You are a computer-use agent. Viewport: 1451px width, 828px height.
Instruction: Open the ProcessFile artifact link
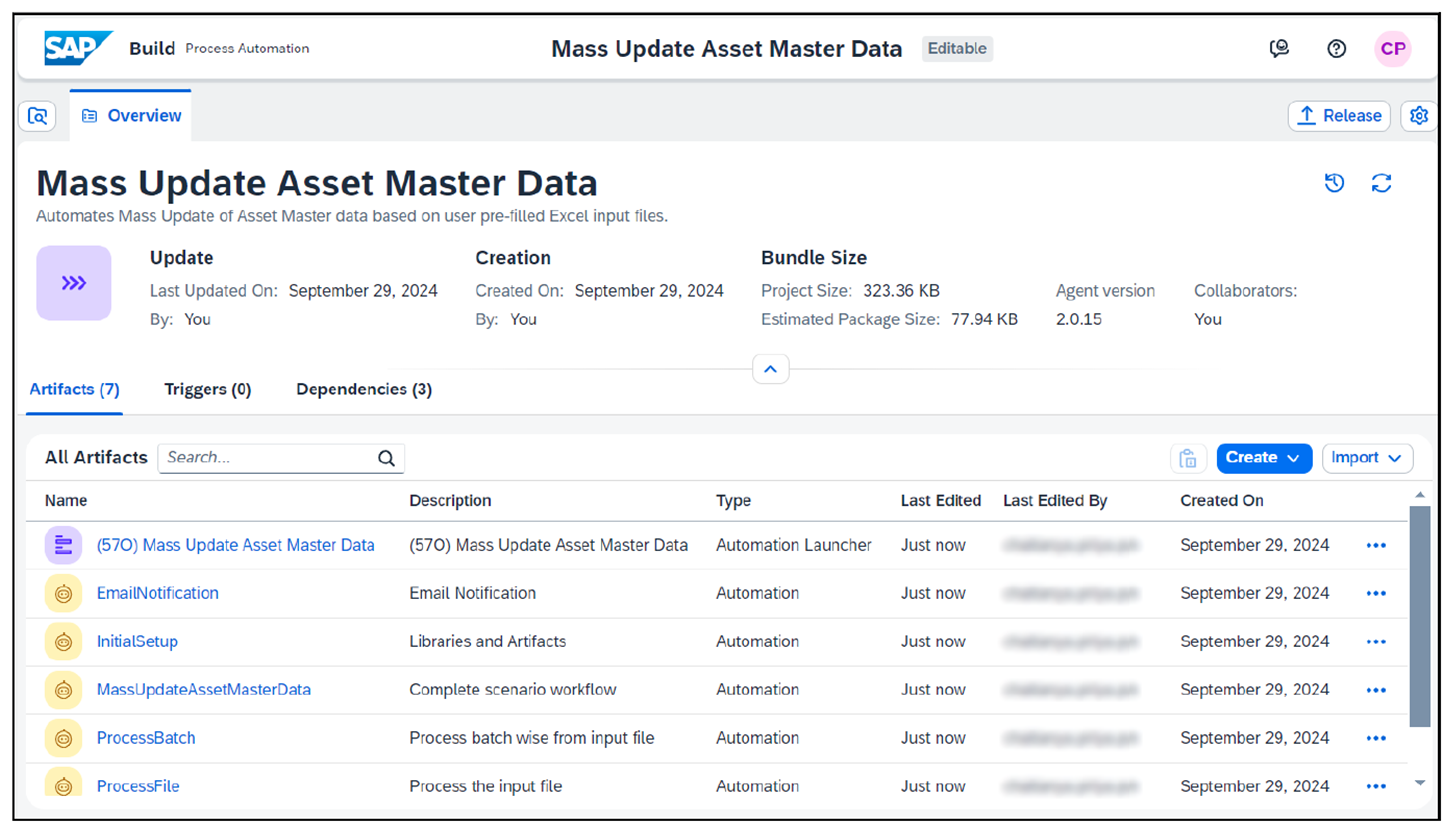[138, 786]
